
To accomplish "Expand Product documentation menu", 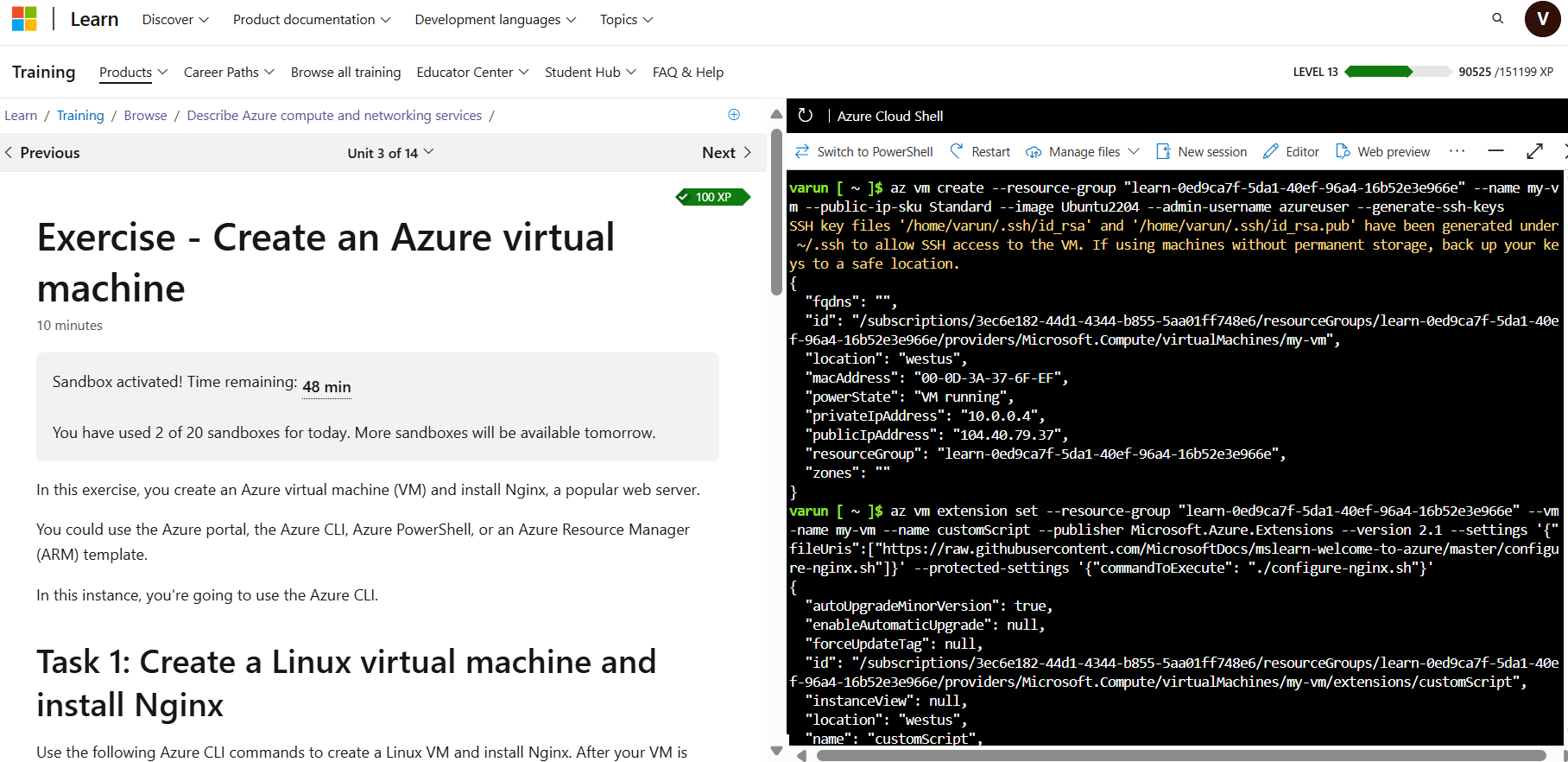I will (x=312, y=19).
